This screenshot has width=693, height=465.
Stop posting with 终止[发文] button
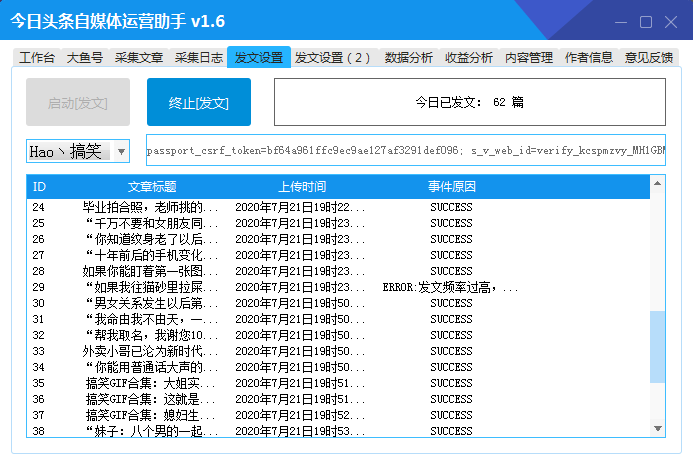click(x=199, y=102)
